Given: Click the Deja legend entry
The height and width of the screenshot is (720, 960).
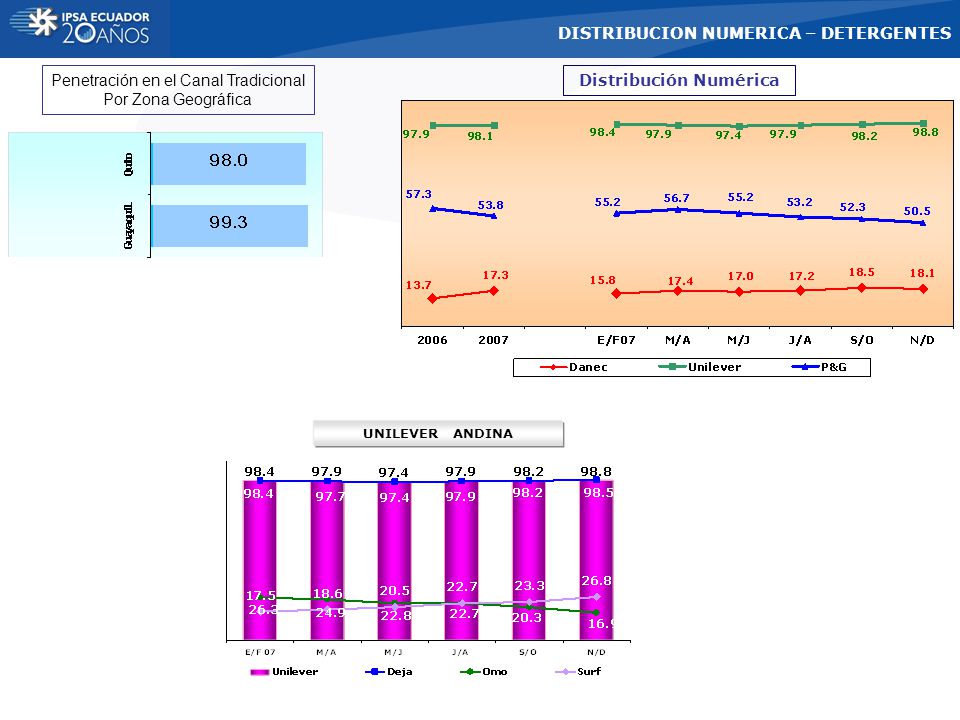Looking at the screenshot, I should coord(389,672).
